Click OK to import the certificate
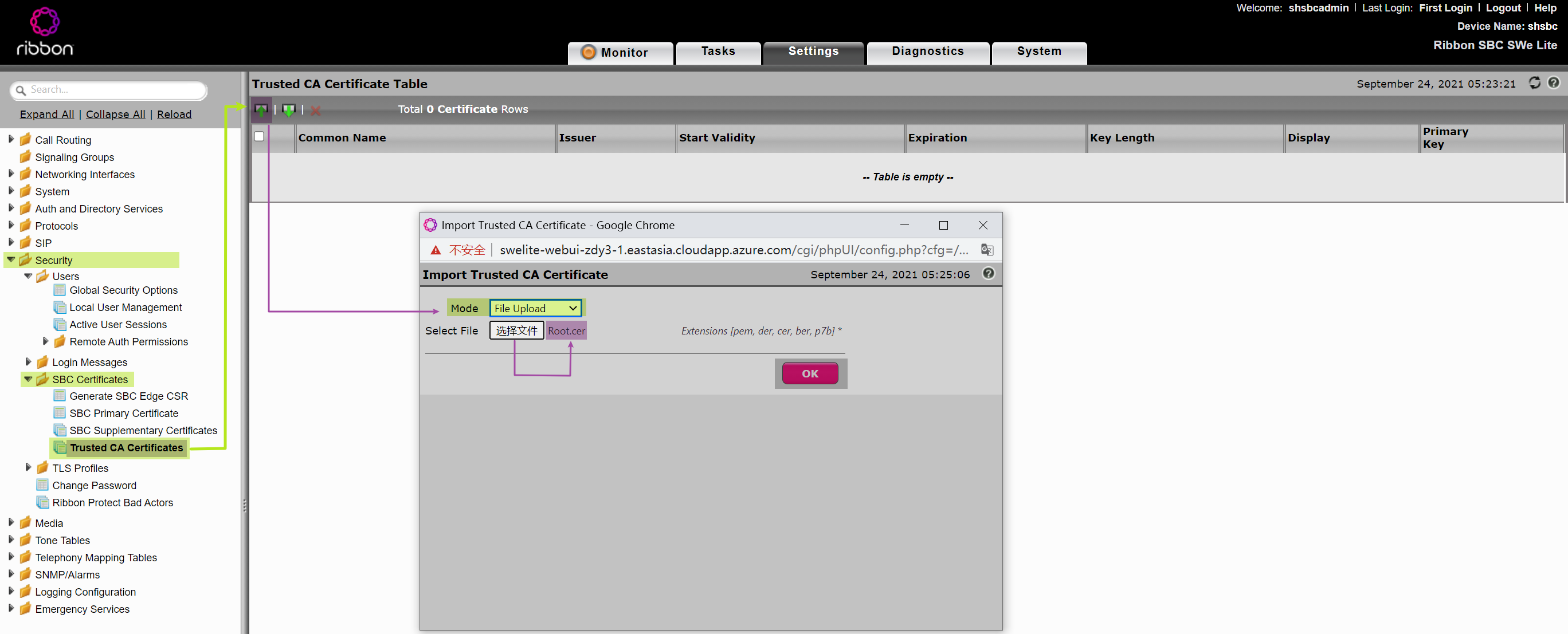This screenshot has height=634, width=1568. pyautogui.click(x=810, y=373)
